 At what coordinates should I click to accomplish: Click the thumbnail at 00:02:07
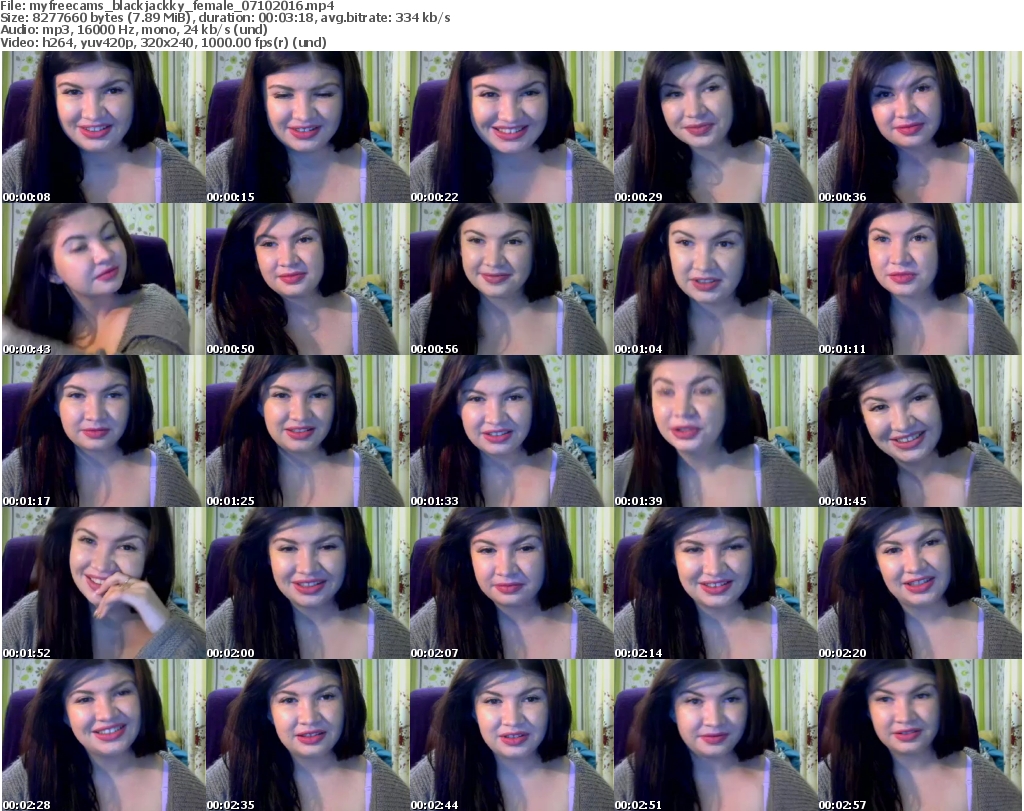click(511, 583)
